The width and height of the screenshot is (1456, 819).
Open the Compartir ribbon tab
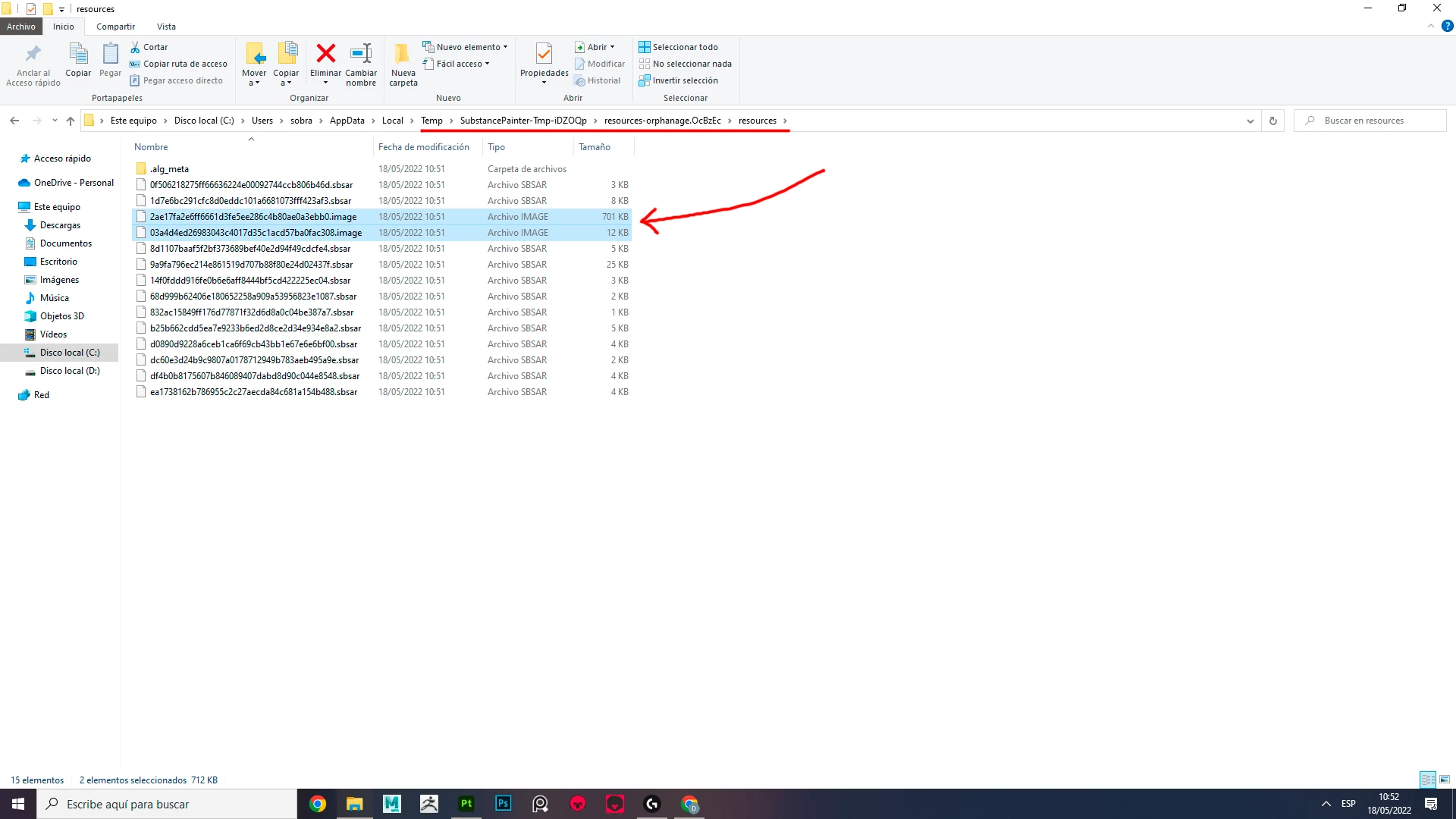(115, 27)
